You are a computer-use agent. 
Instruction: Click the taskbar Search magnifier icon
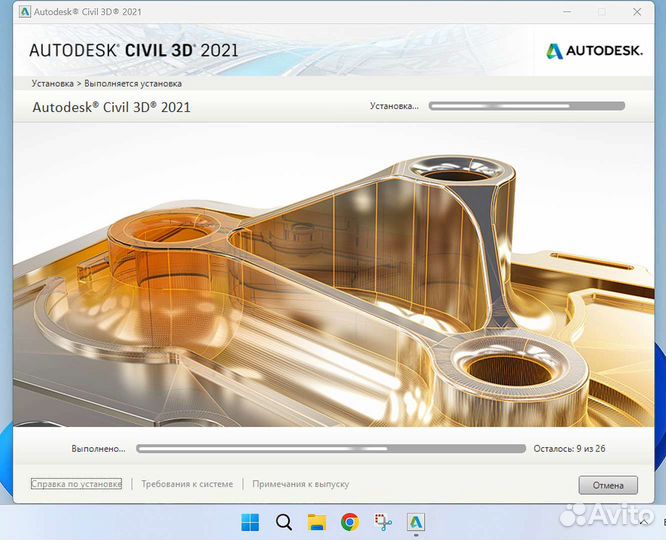(283, 521)
